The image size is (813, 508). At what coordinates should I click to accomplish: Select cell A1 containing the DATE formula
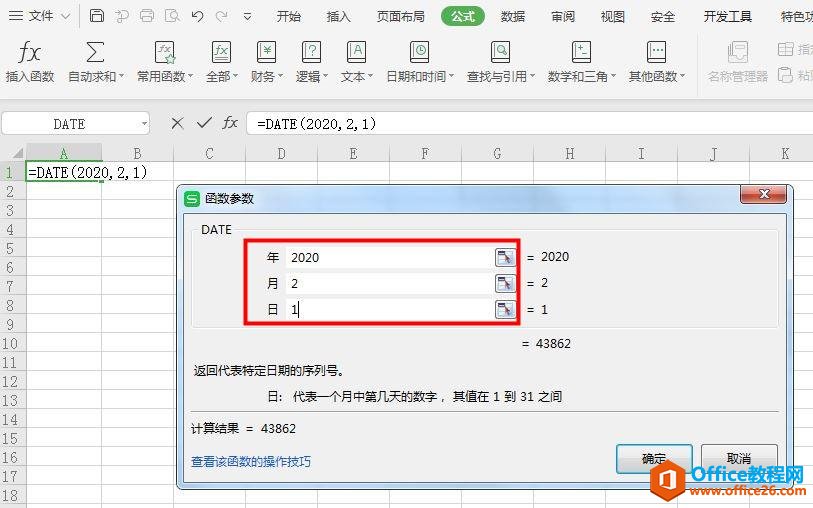(64, 172)
